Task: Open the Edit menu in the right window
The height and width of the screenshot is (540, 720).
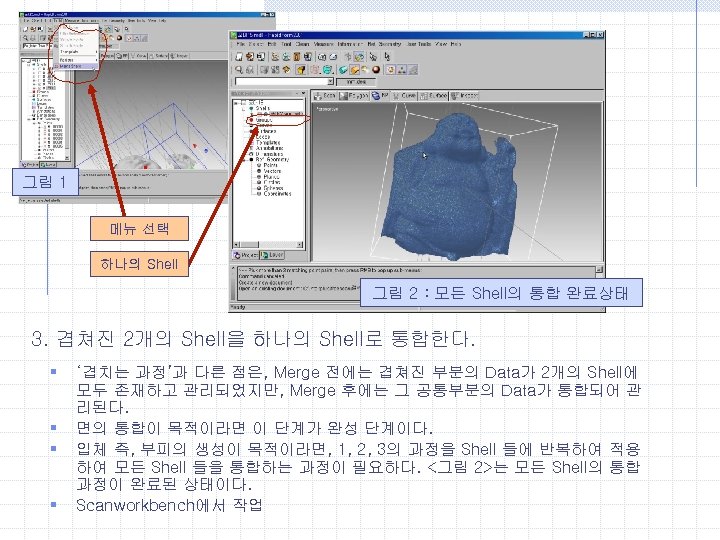Action: [272, 44]
